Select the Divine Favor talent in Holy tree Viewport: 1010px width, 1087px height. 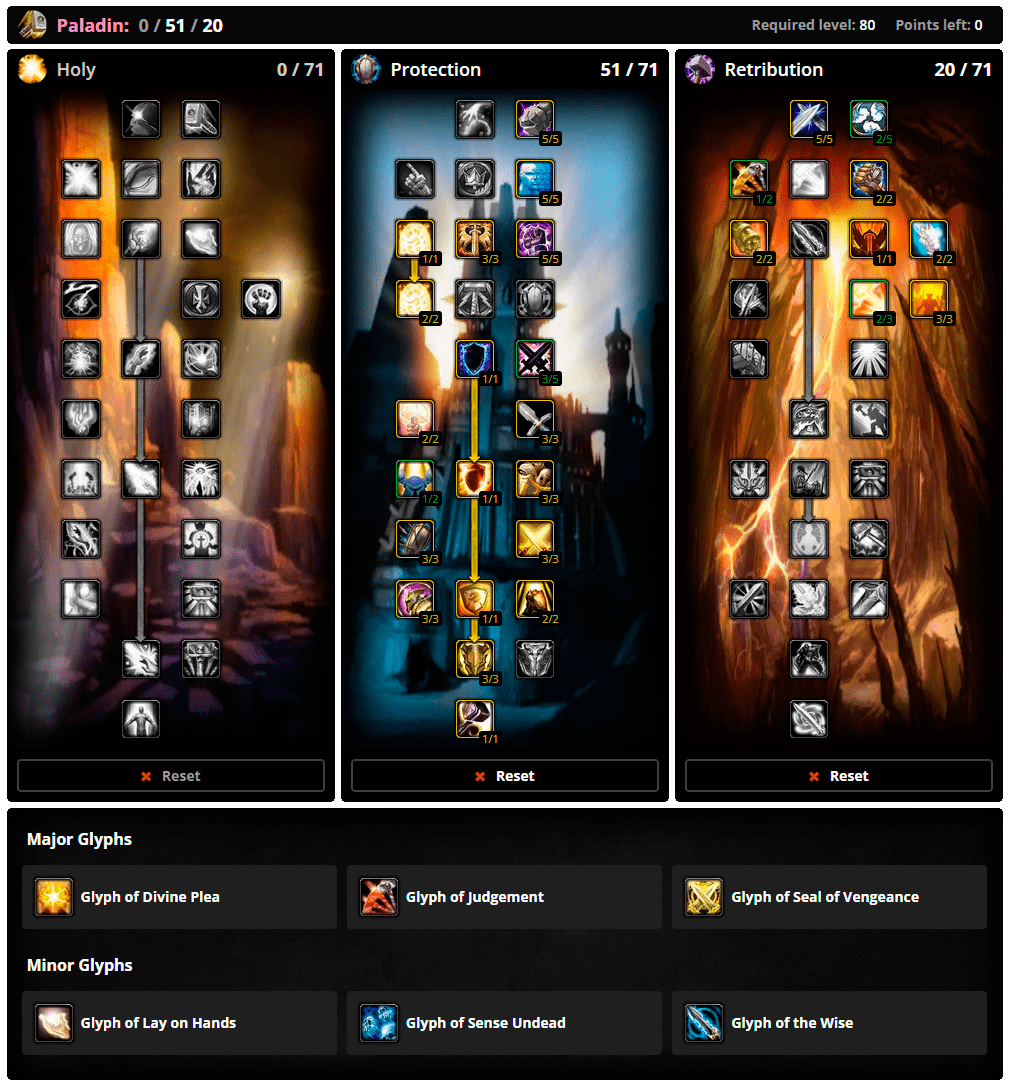click(x=141, y=359)
